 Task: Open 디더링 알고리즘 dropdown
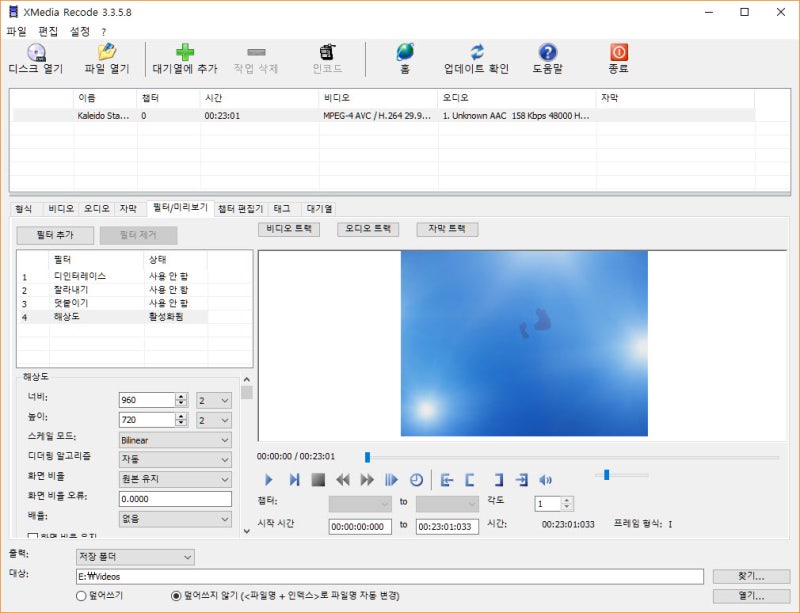tap(175, 459)
